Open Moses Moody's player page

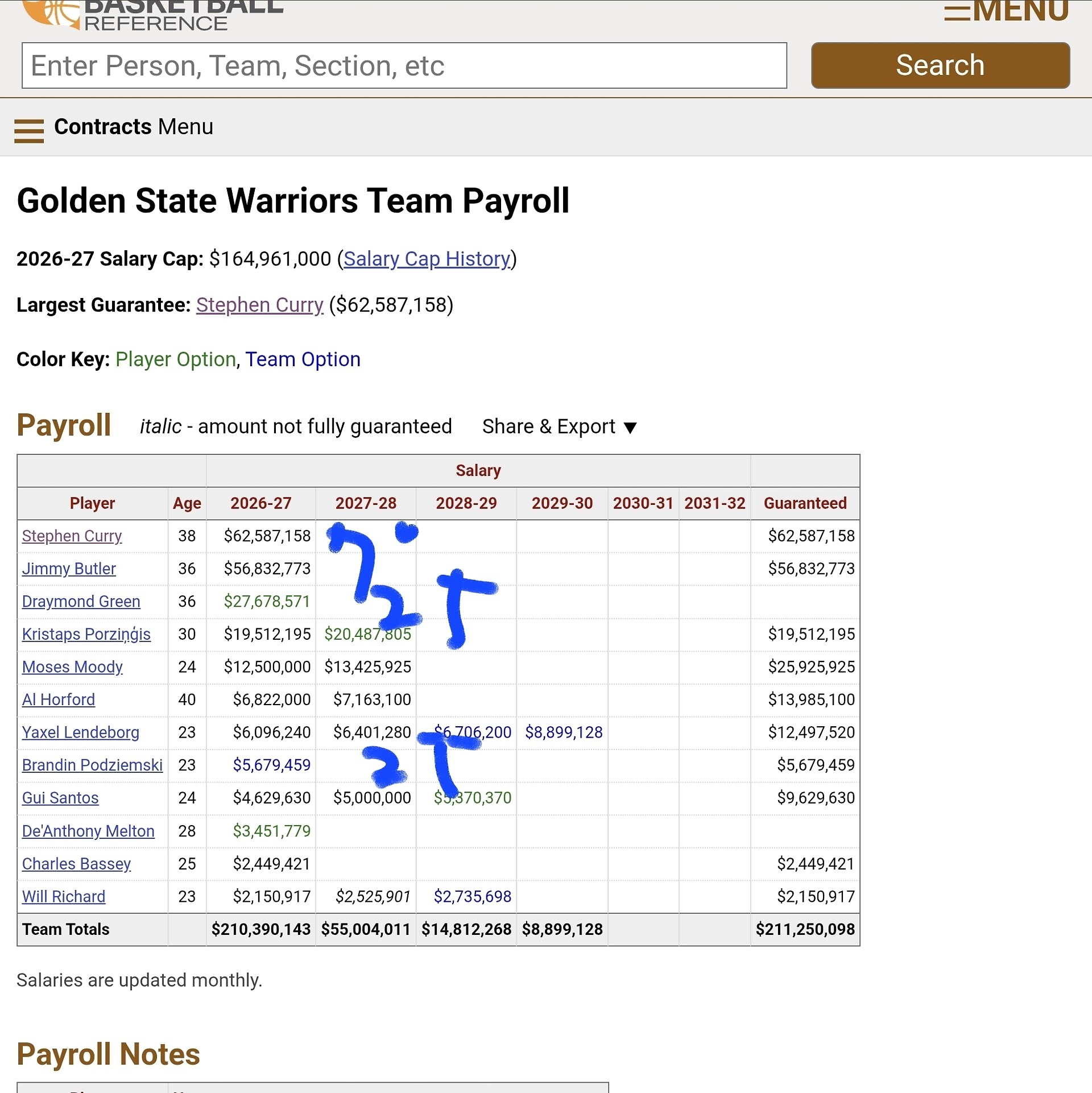(72, 666)
